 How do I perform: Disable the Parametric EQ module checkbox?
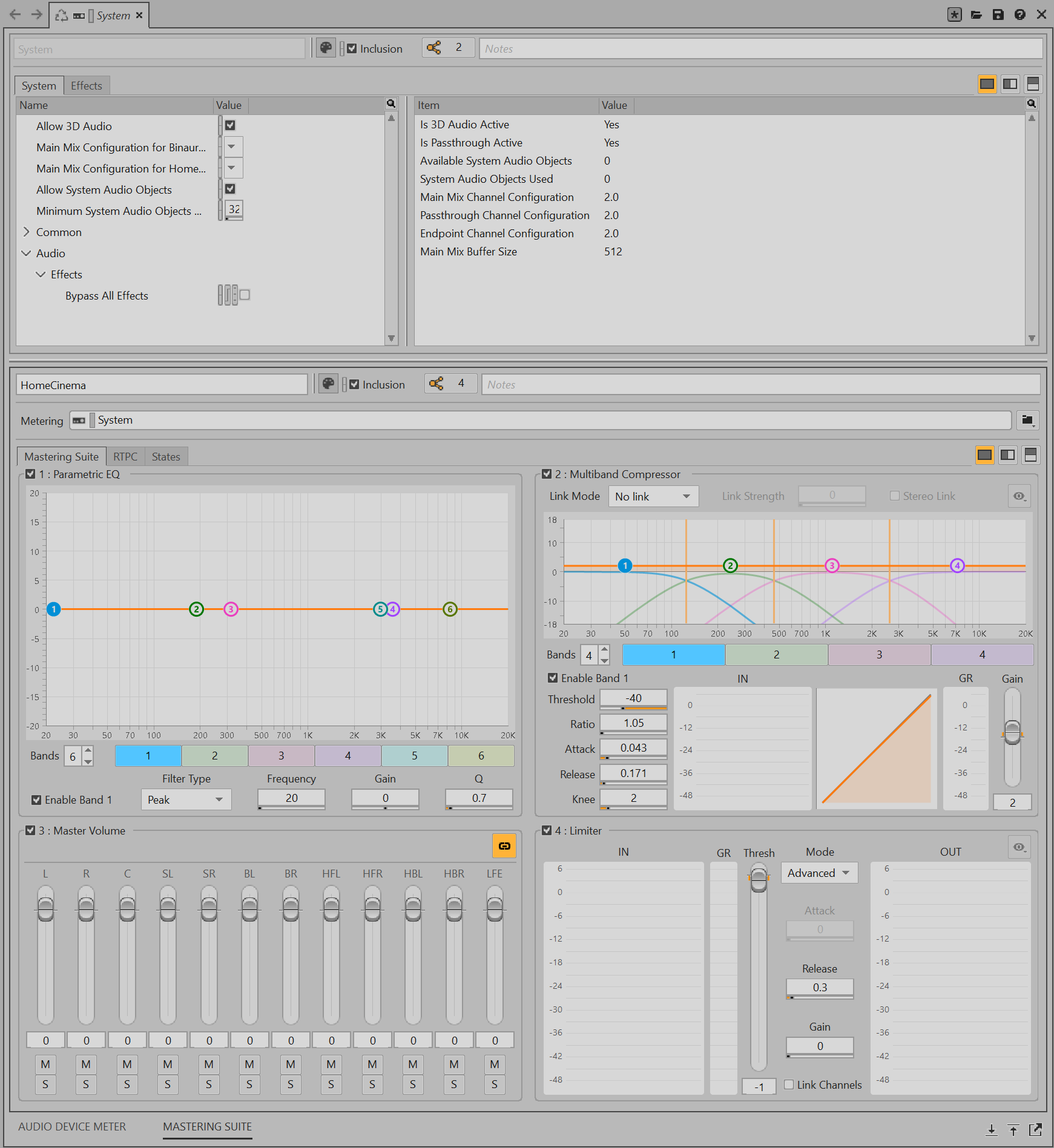click(x=30, y=474)
